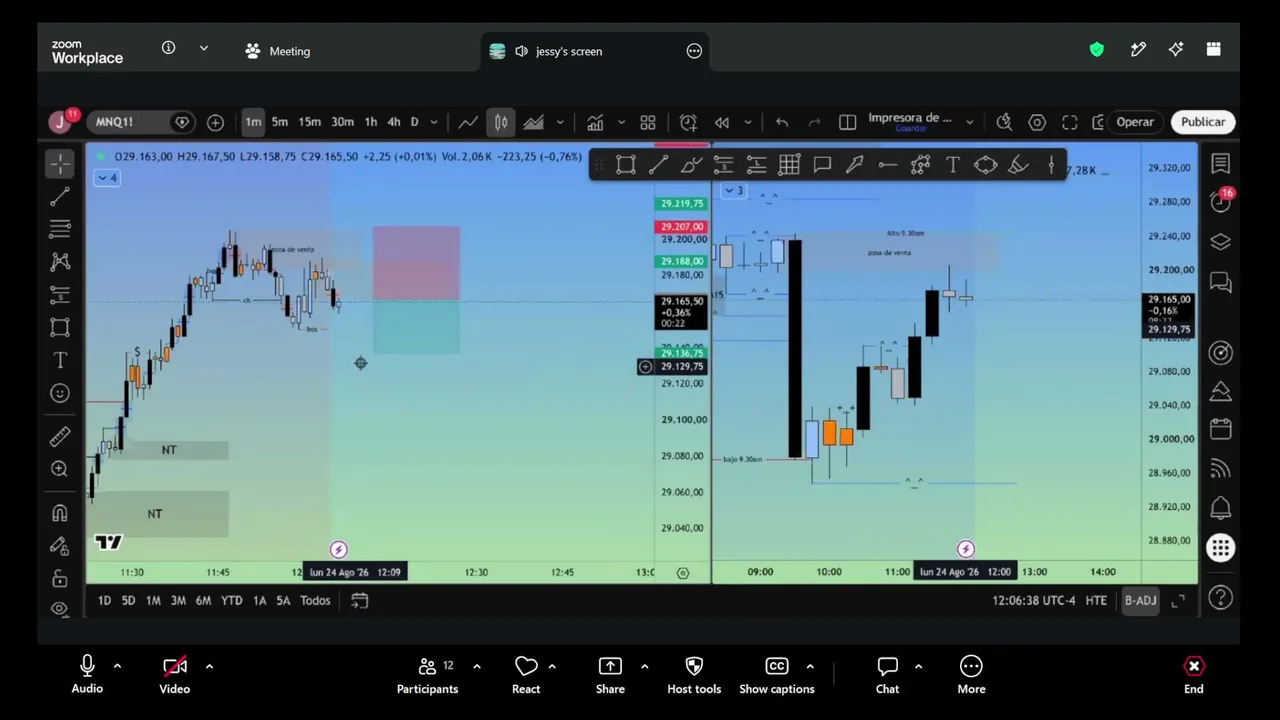Expand indicators favorites dropdown arrow

620,122
